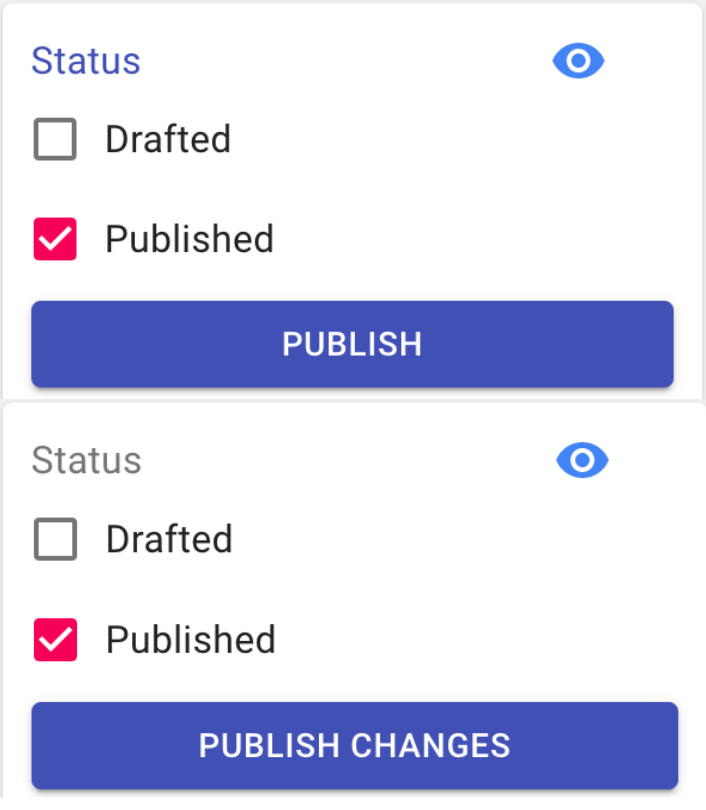Select the blue Status heading text
The image size is (706, 810).
[x=86, y=61]
